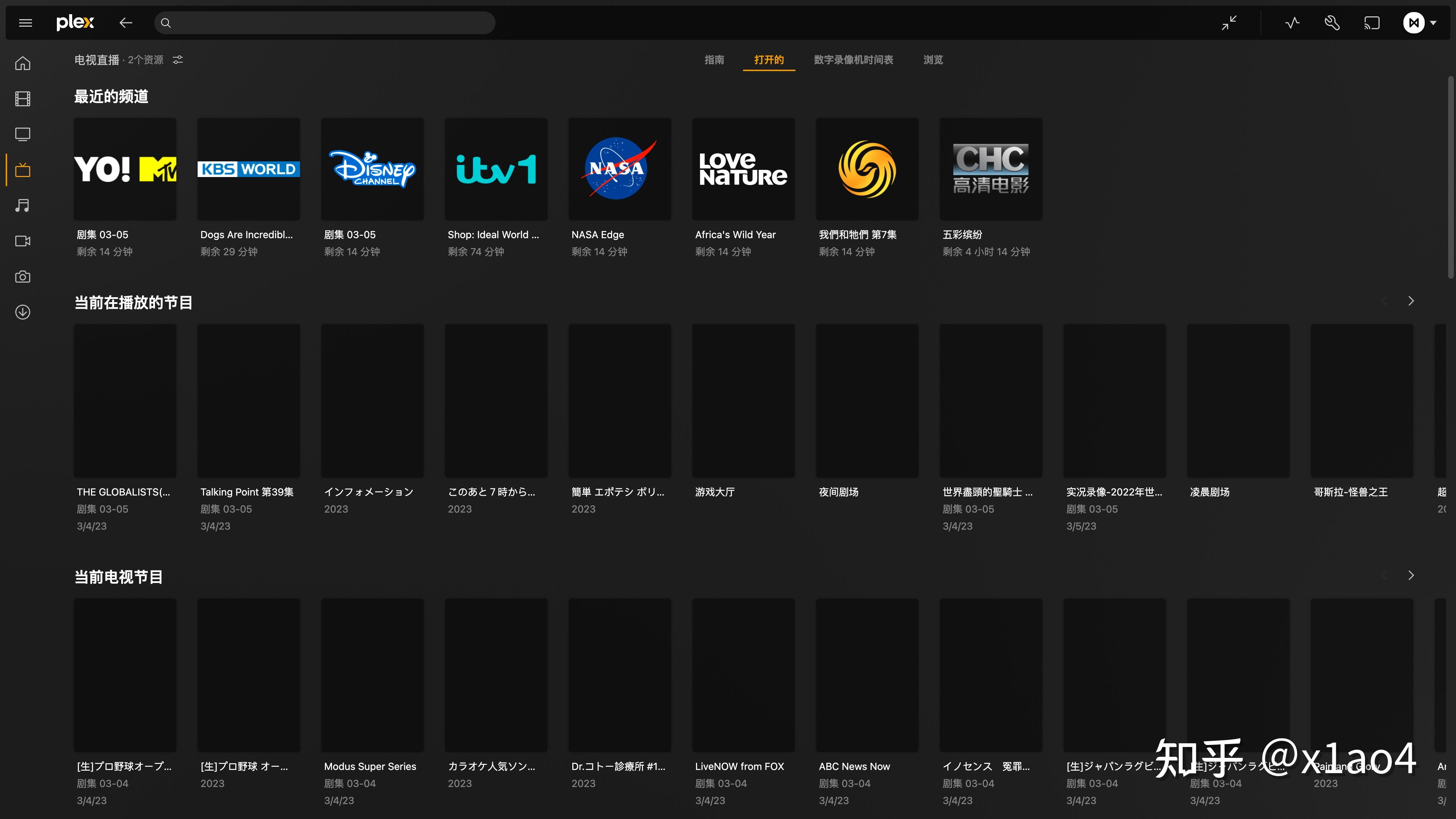Select the Movies library icon in the sidebar
This screenshot has height=819, width=1456.
click(x=23, y=99)
